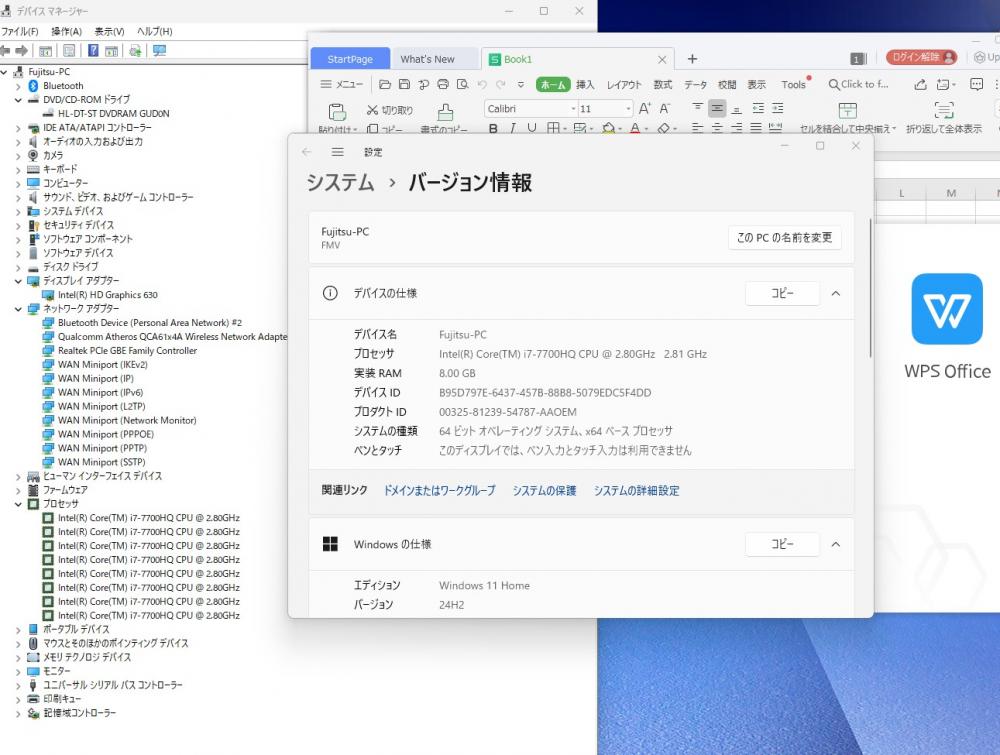Screen dimensions: 1000x755
Task: Open the Calibri font name dropdown
Action: tap(573, 109)
